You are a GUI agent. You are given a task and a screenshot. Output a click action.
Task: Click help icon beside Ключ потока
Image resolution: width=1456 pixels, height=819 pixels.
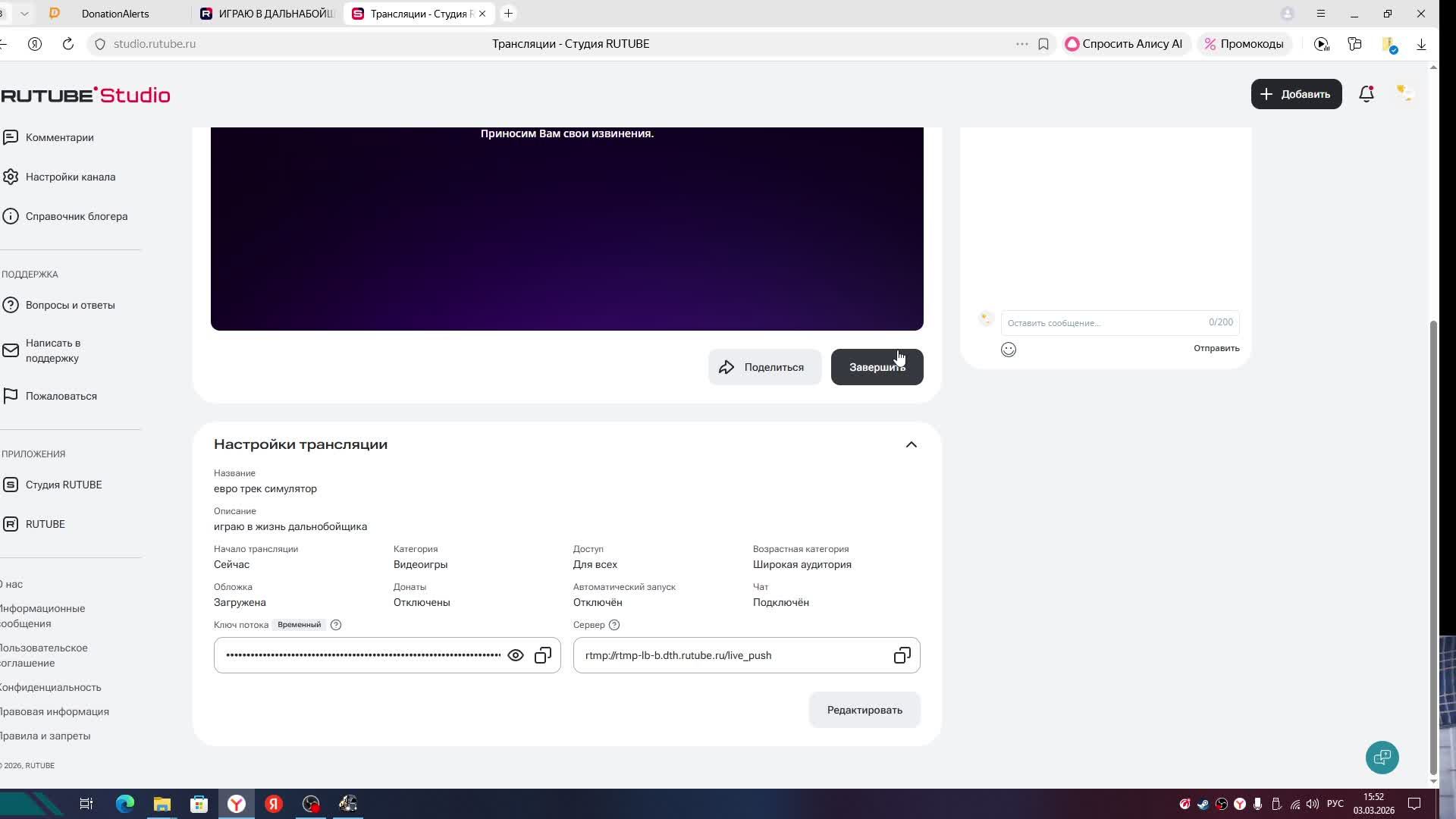[336, 625]
